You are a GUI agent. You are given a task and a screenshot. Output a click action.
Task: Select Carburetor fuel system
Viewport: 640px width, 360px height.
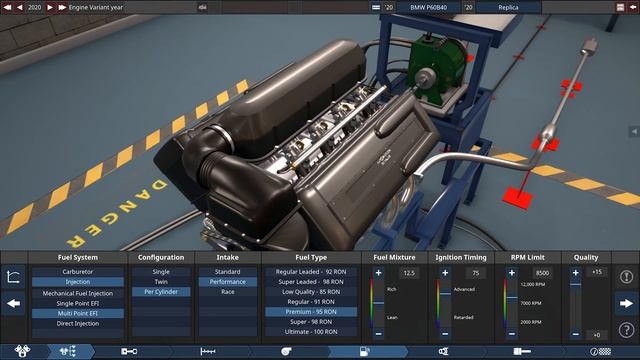click(78, 271)
